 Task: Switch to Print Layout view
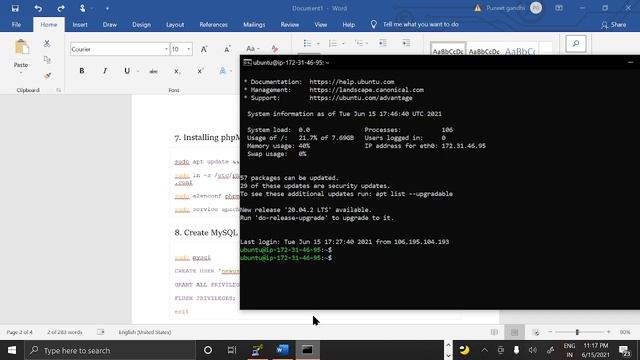click(x=514, y=332)
